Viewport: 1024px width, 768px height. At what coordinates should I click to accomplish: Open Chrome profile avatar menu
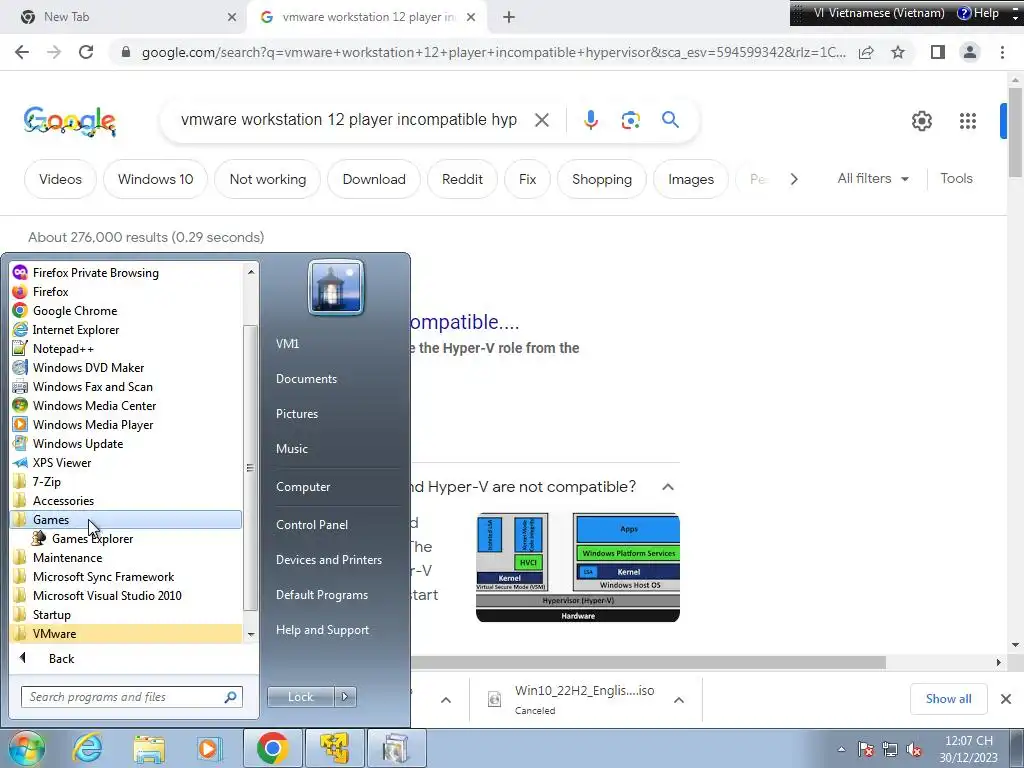(970, 52)
